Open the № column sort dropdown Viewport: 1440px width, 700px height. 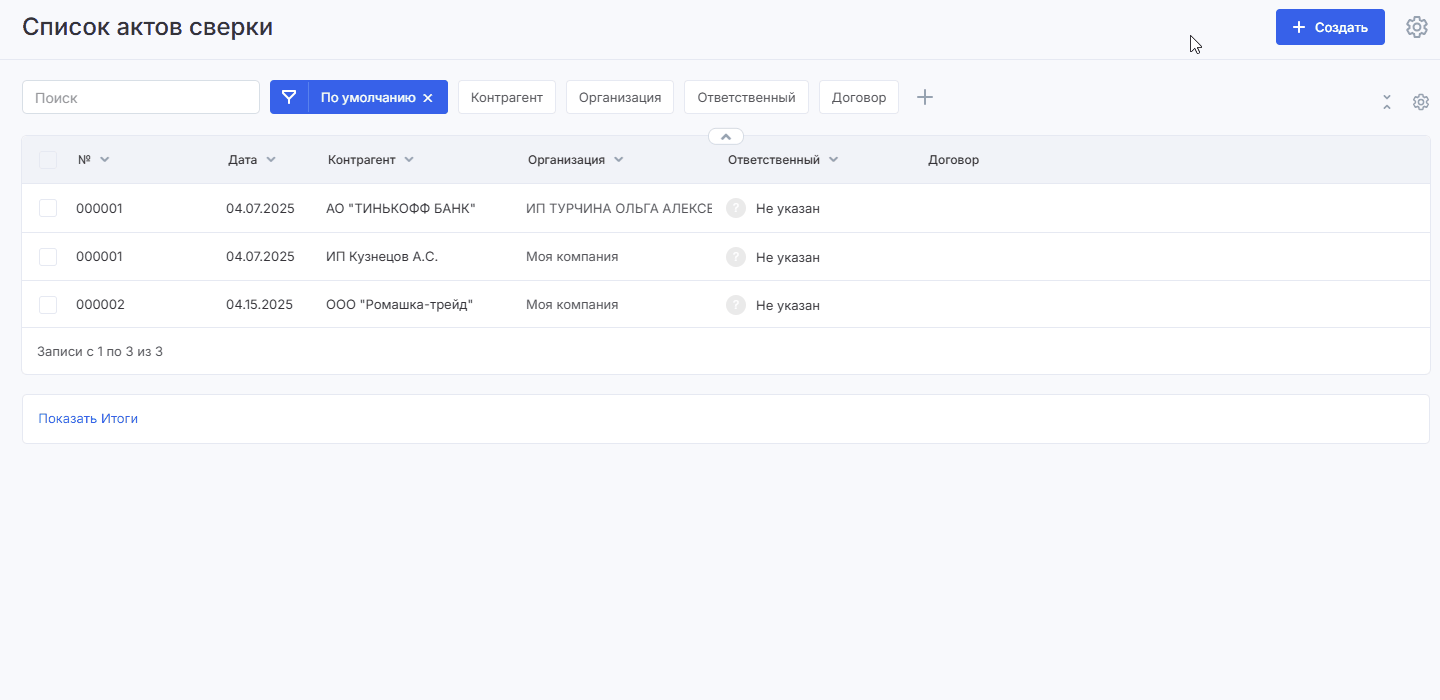[x=105, y=160]
